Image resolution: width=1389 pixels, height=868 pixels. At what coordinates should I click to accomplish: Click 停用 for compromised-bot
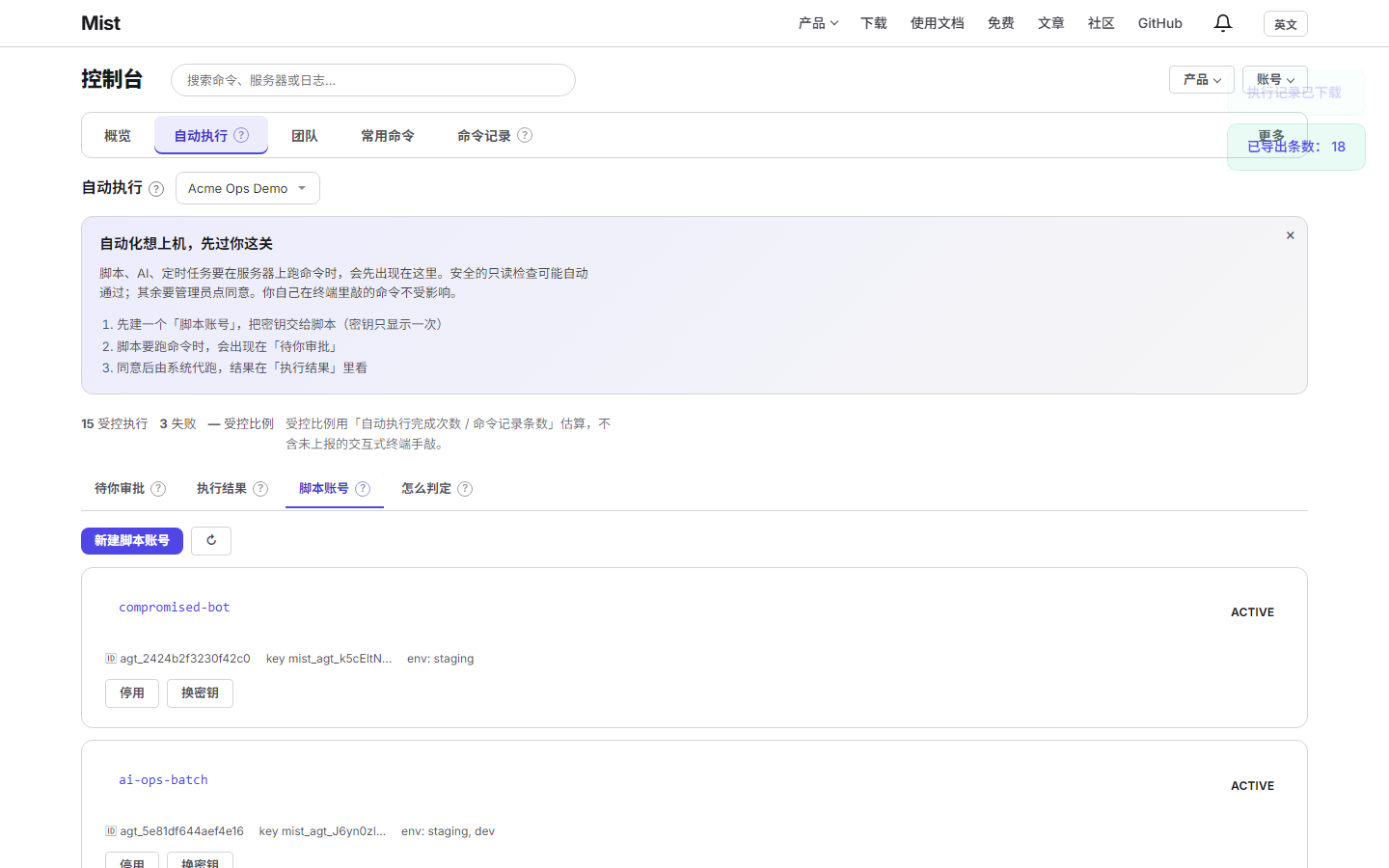(x=132, y=692)
